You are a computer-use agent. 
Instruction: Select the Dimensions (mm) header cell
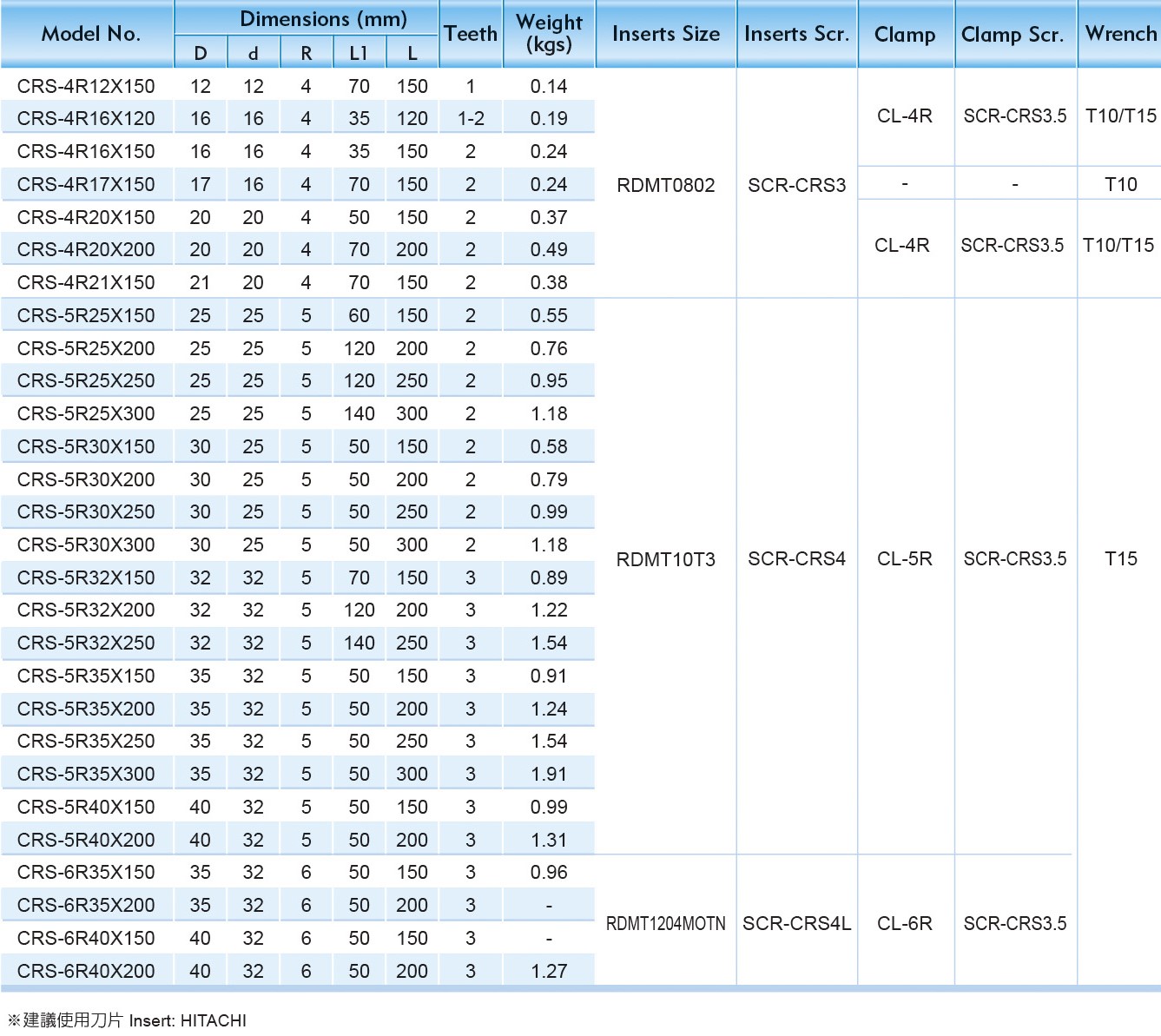323,18
